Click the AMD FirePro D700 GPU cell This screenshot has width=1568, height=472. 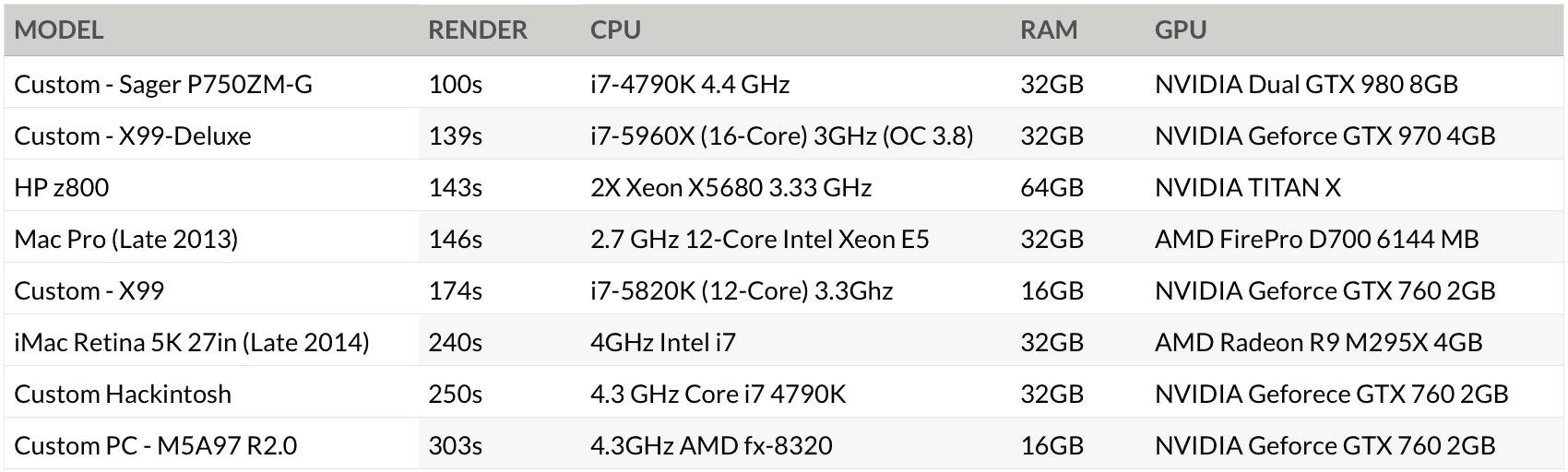click(x=1316, y=240)
